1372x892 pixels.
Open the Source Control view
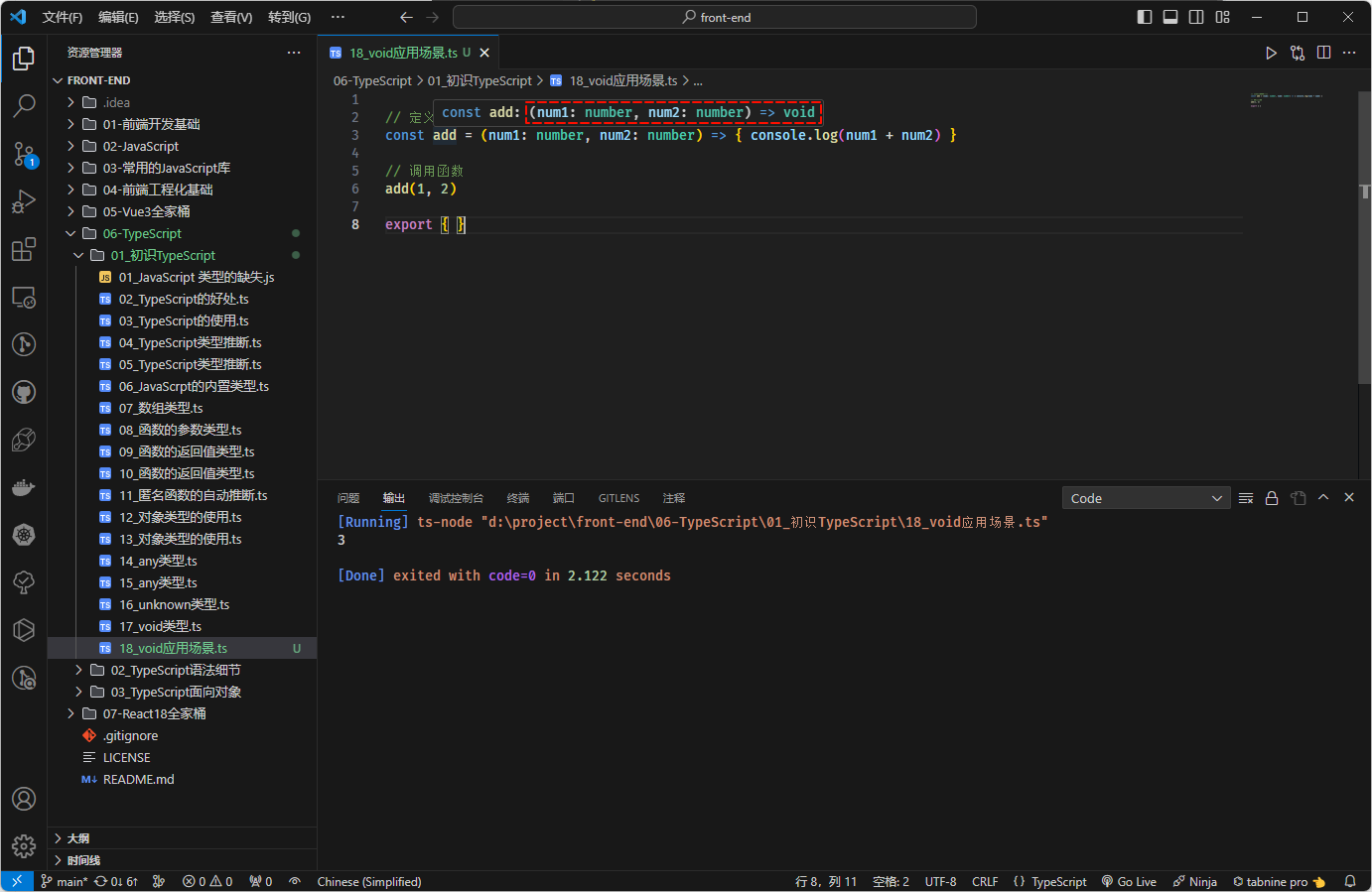coord(24,154)
